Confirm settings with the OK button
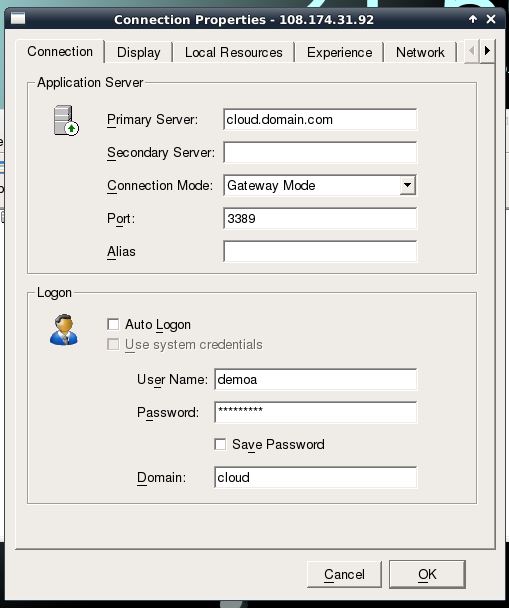The height and width of the screenshot is (608, 509). [427, 574]
